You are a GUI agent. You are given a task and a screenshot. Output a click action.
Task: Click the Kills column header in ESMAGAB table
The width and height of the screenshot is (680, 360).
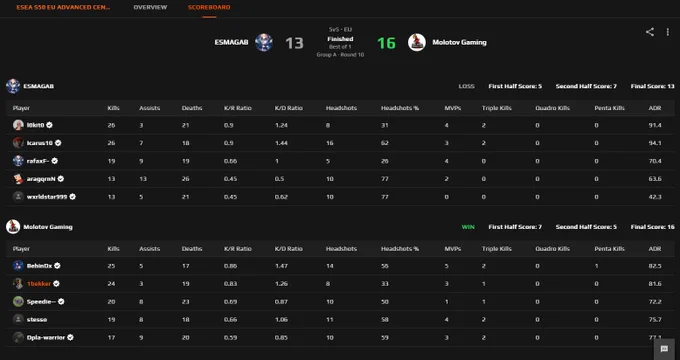click(113, 108)
